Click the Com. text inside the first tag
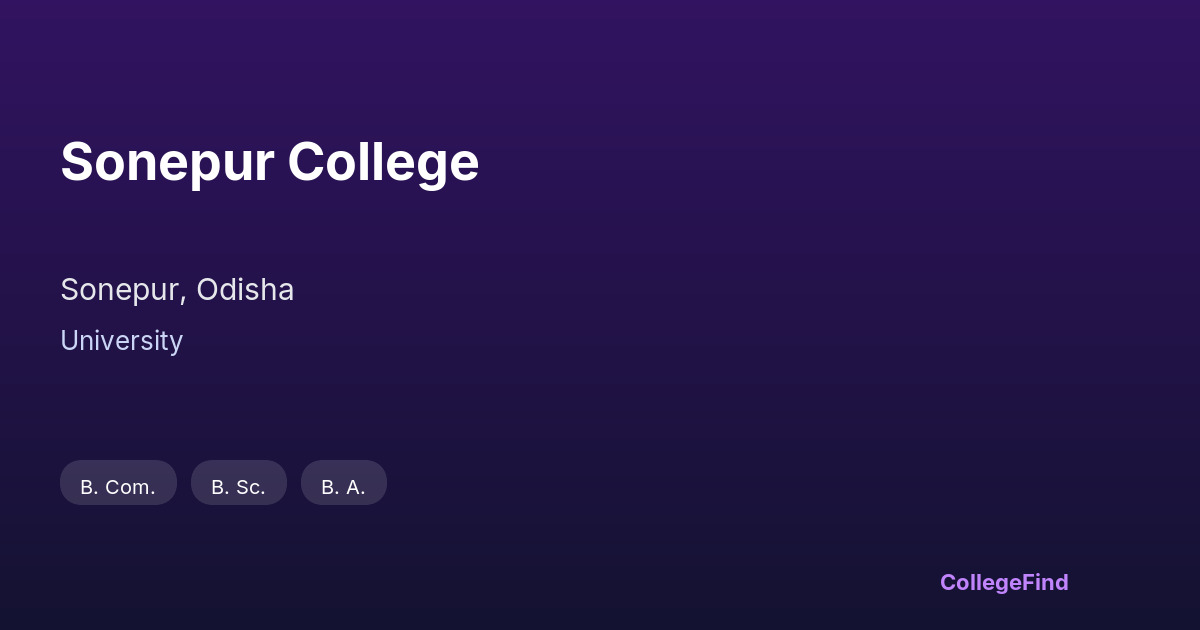The height and width of the screenshot is (630, 1200). coord(130,487)
